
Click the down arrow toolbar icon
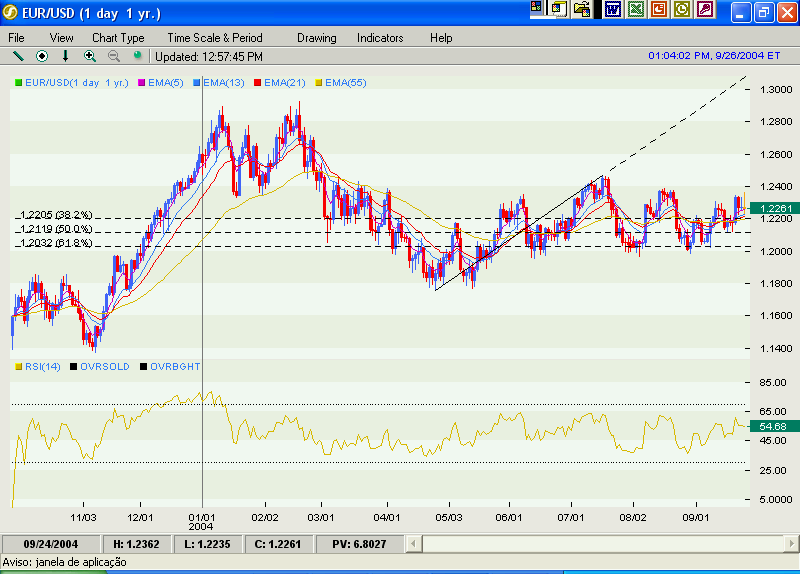[66, 56]
